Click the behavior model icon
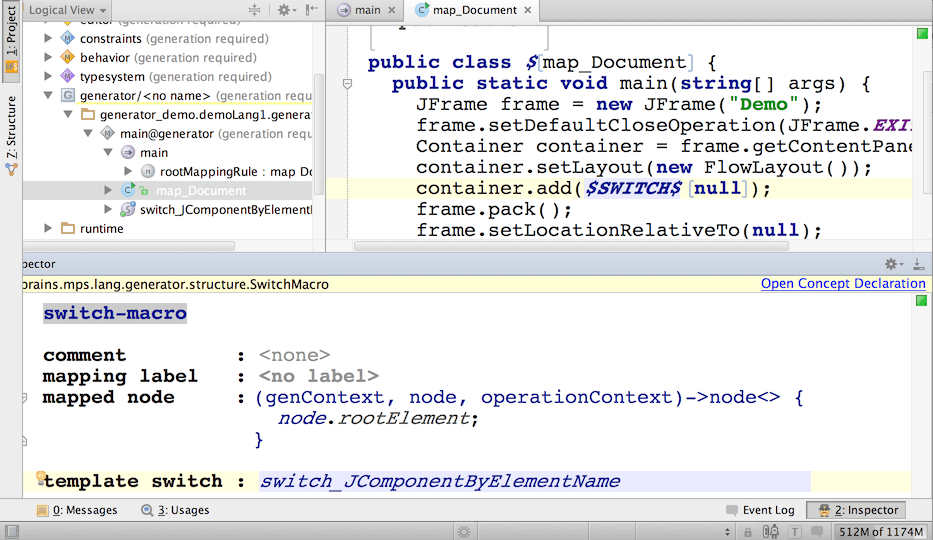933x540 pixels. click(x=68, y=57)
